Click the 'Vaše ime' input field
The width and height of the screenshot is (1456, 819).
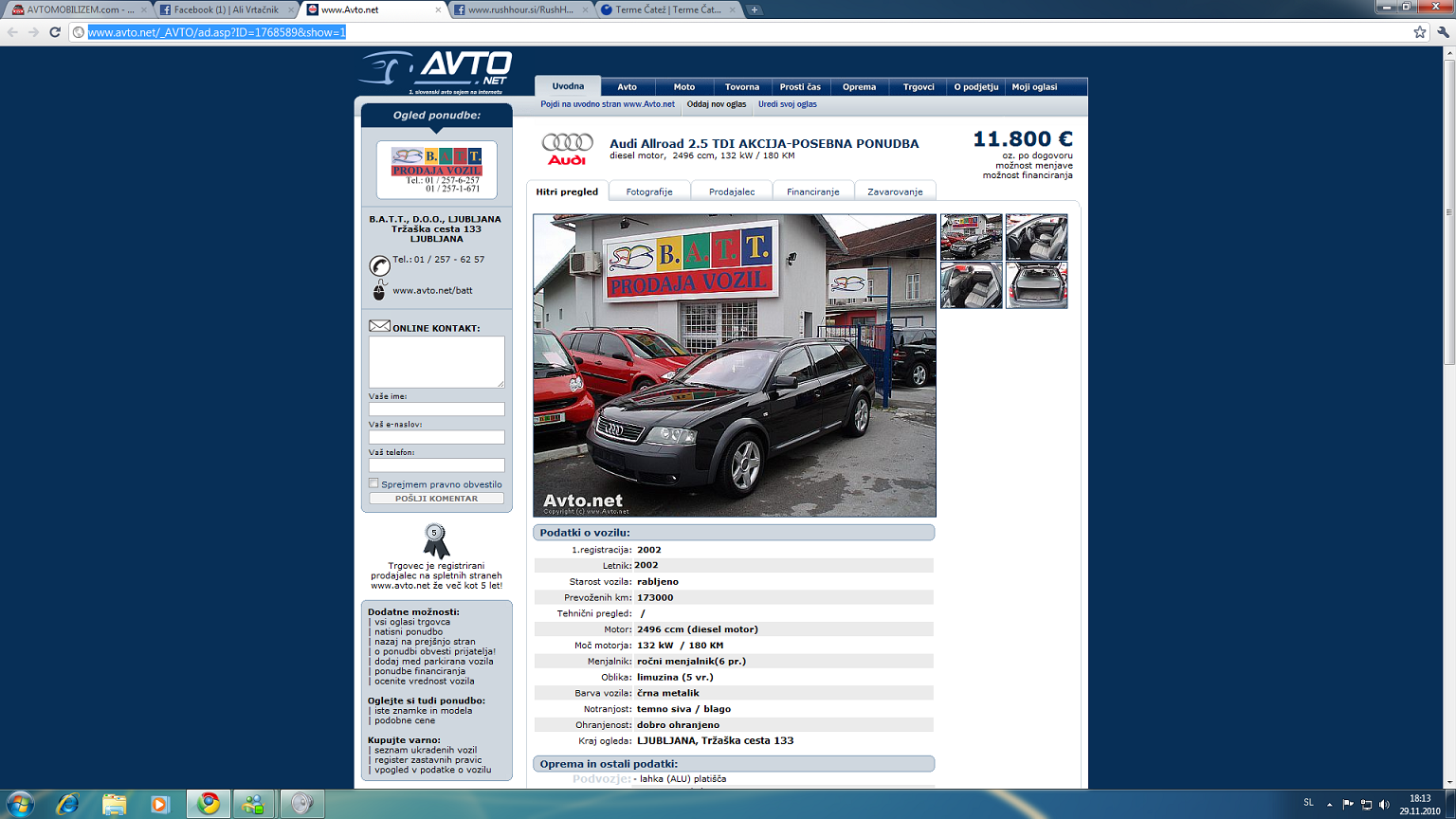pyautogui.click(x=436, y=409)
